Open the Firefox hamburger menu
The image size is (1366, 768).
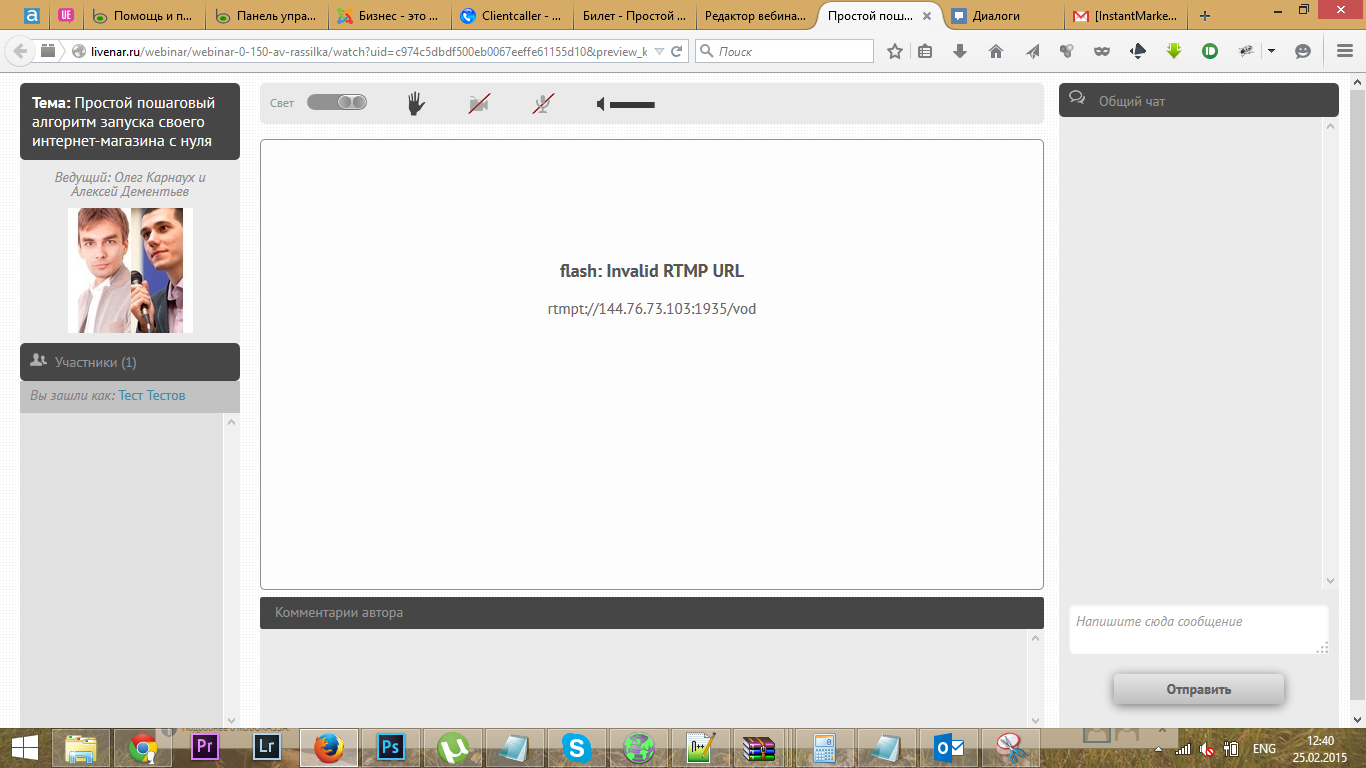(1344, 51)
